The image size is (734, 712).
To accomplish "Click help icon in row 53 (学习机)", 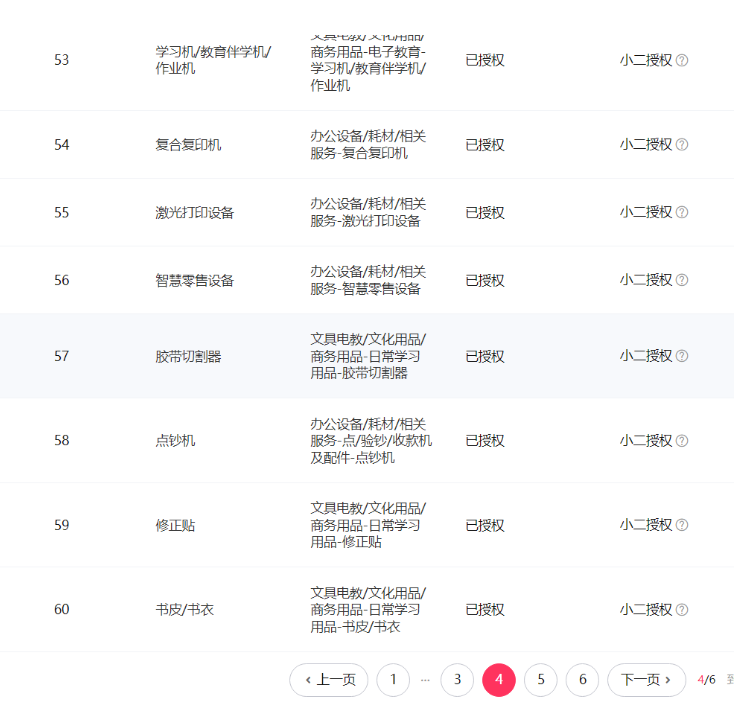I will [682, 60].
